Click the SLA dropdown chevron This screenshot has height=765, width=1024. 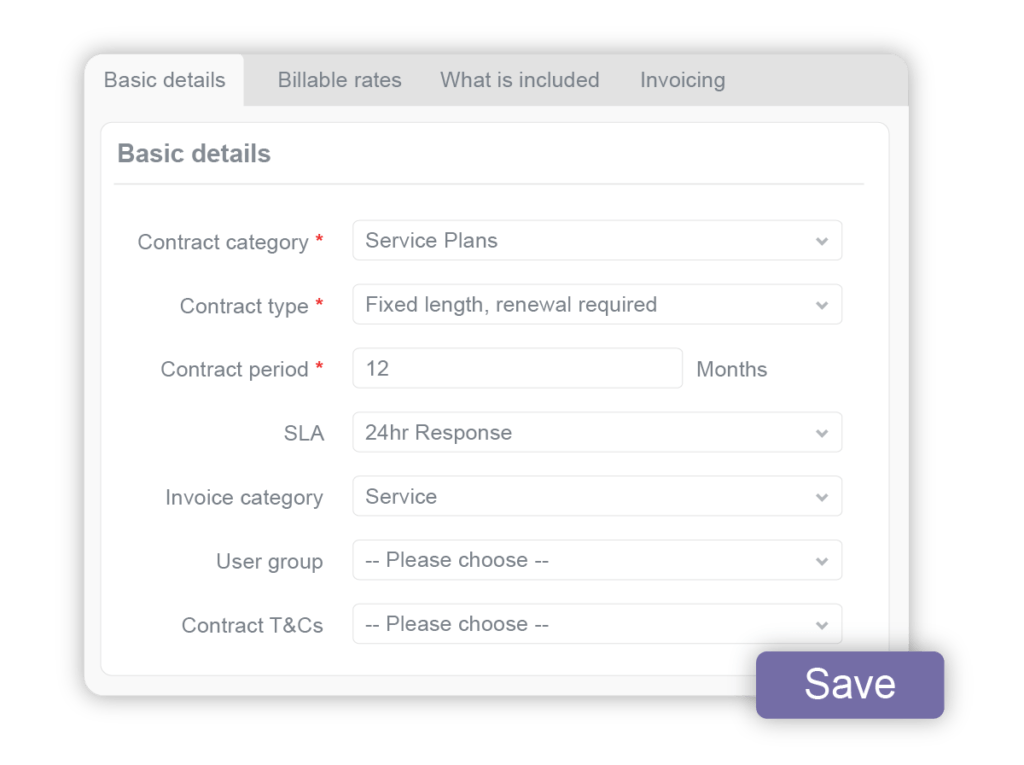[x=822, y=432]
